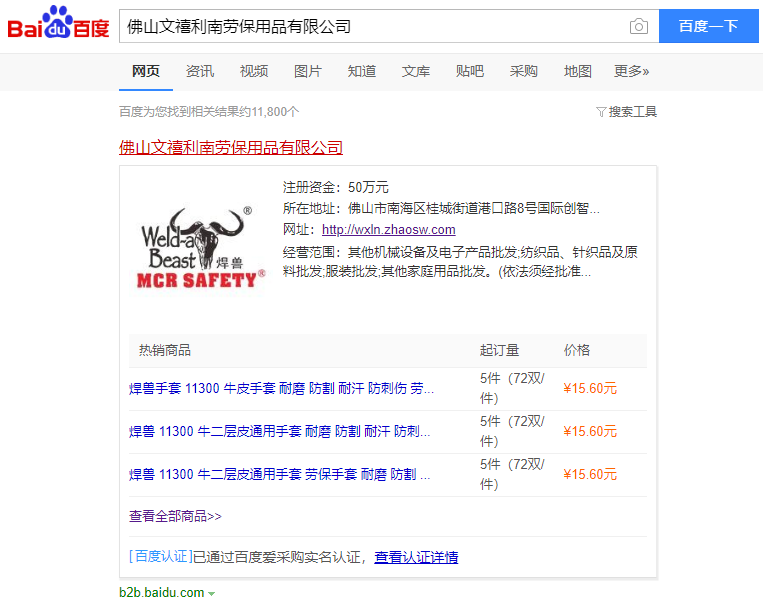This screenshot has height=614, width=763.
Task: Click the 起订量 column header
Action: (x=499, y=350)
